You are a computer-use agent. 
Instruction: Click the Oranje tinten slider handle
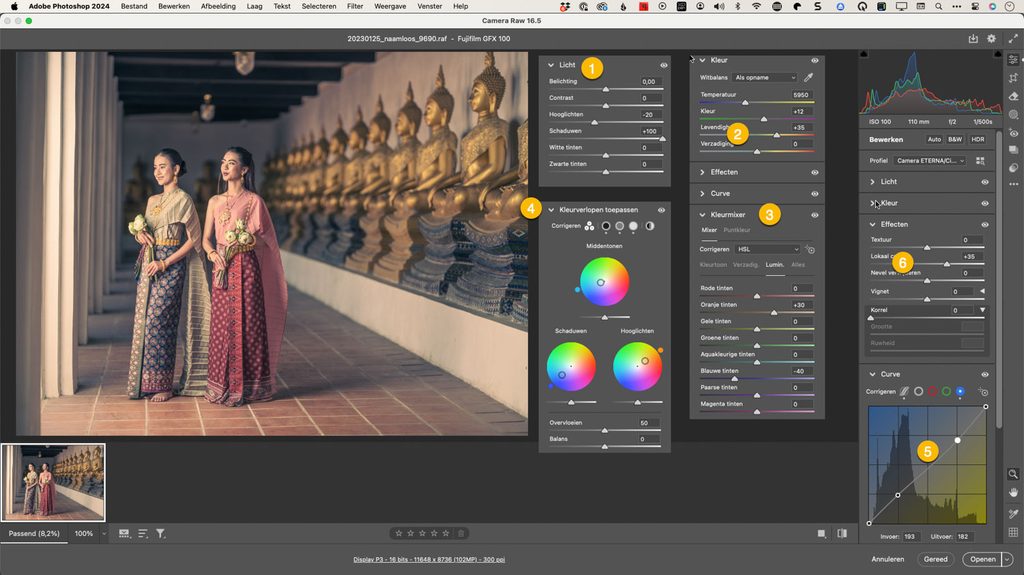click(x=774, y=312)
